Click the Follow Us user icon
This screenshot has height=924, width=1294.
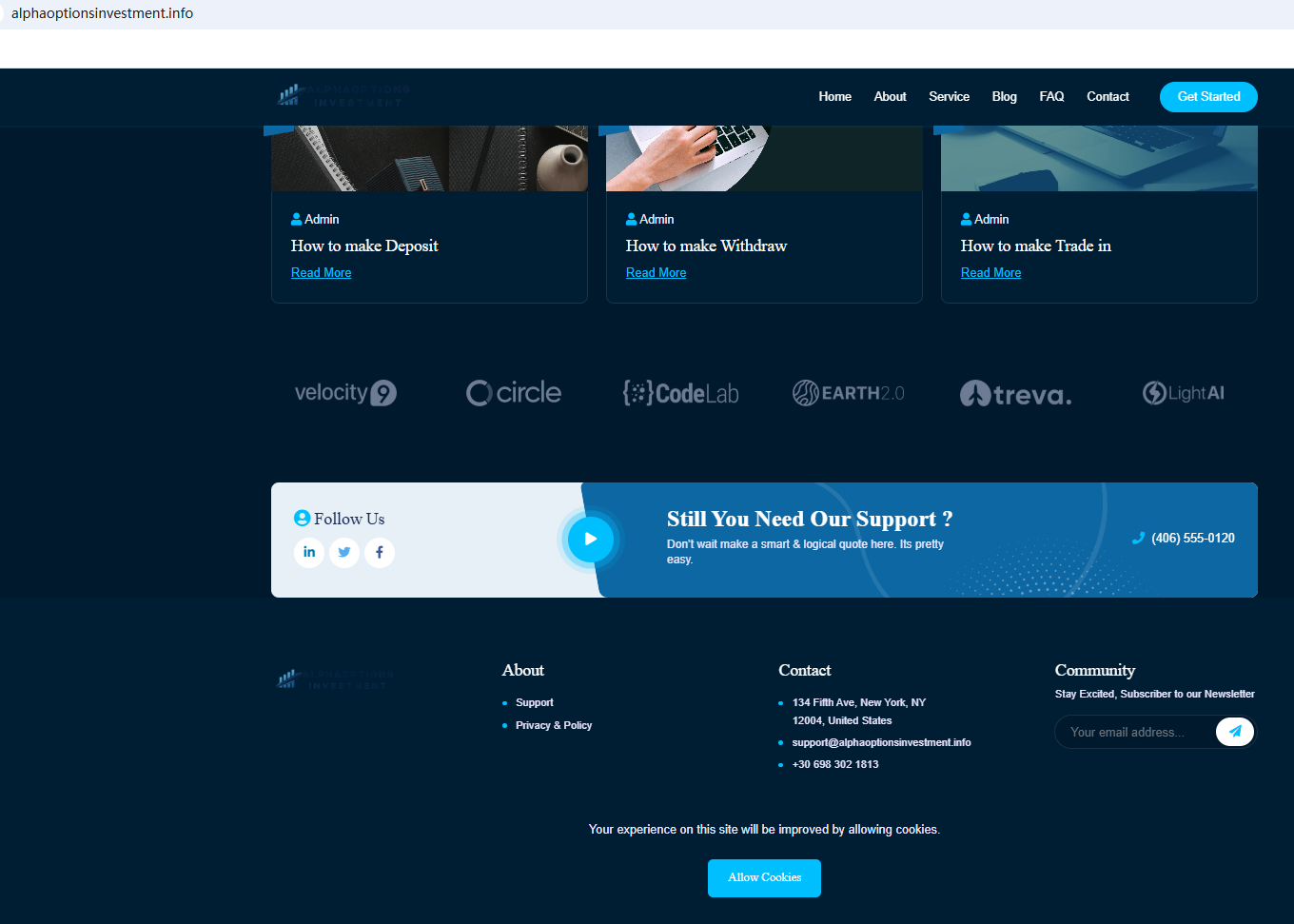click(x=303, y=518)
